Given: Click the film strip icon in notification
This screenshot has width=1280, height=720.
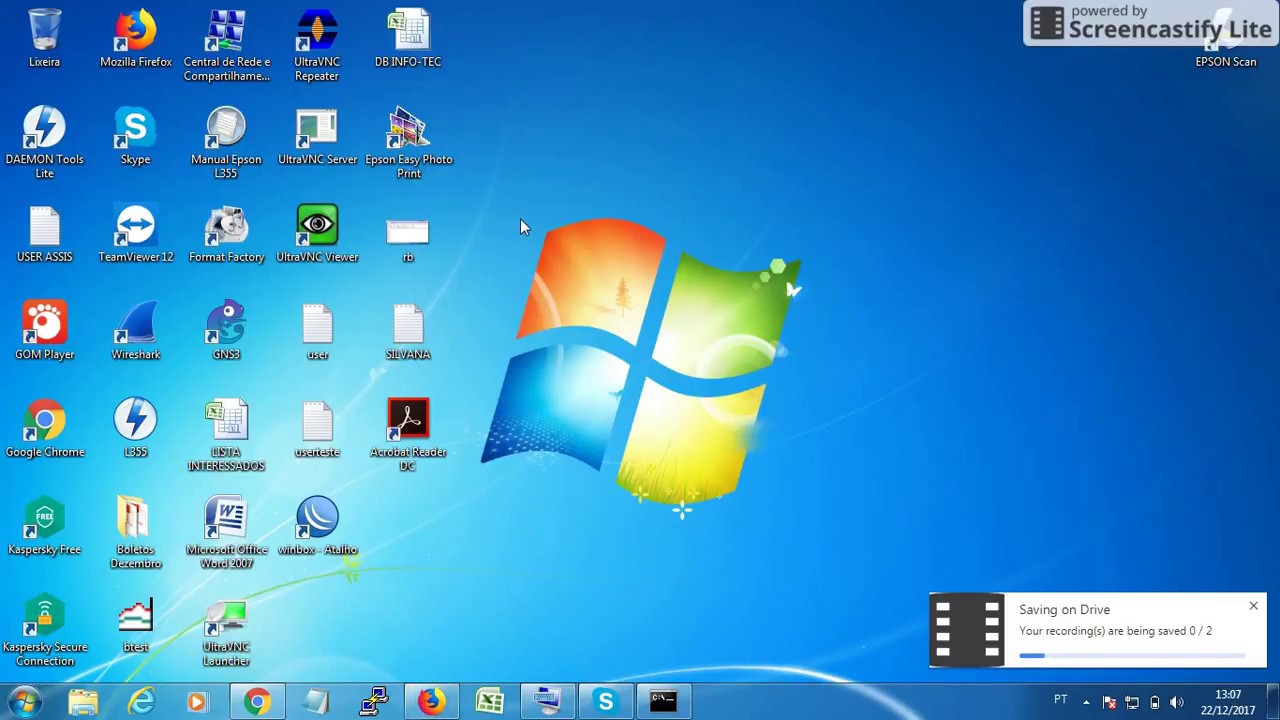Looking at the screenshot, I should pos(966,630).
